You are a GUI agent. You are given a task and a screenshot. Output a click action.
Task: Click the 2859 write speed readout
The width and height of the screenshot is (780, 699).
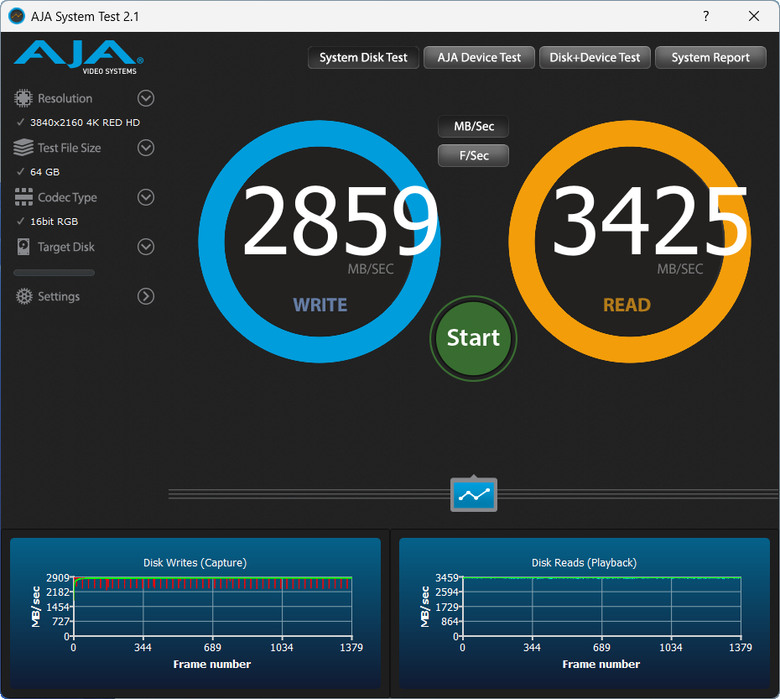(340, 219)
